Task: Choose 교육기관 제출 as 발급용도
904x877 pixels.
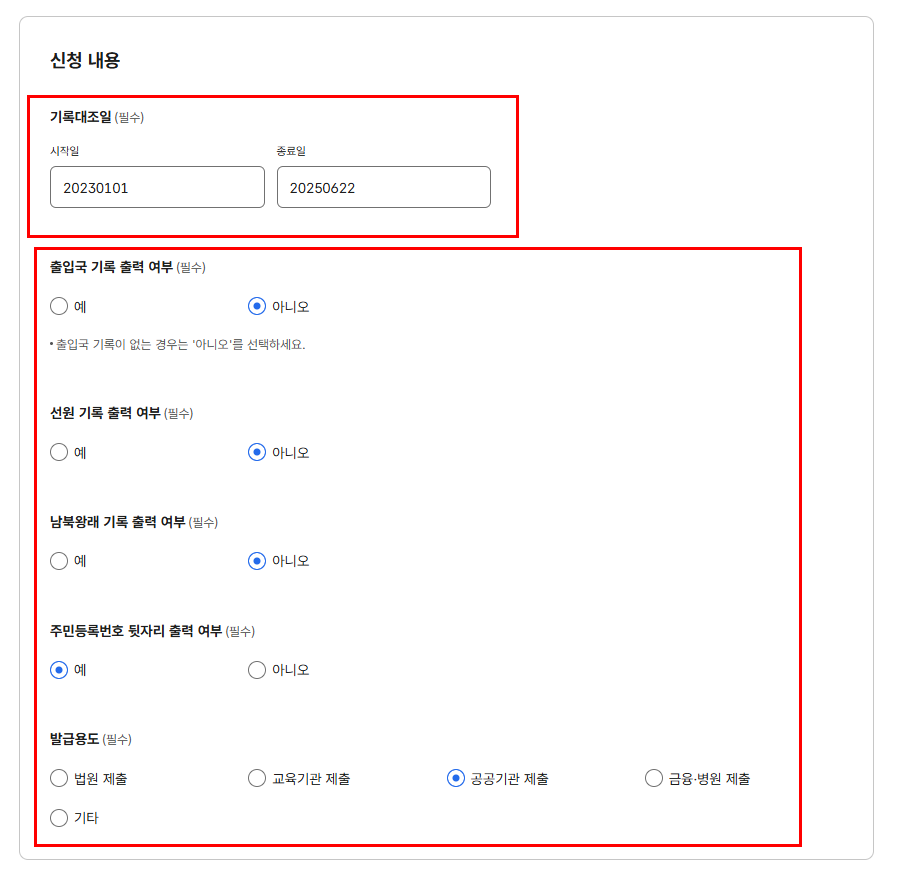Action: tap(257, 778)
